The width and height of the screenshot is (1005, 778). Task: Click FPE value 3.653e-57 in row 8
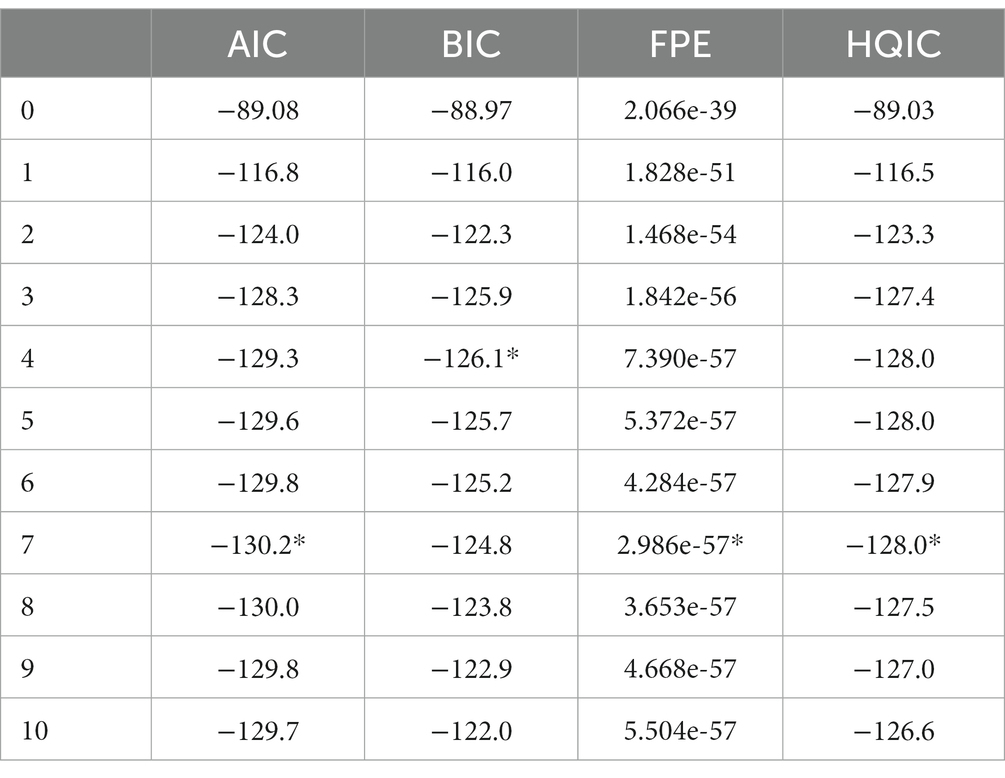680,607
